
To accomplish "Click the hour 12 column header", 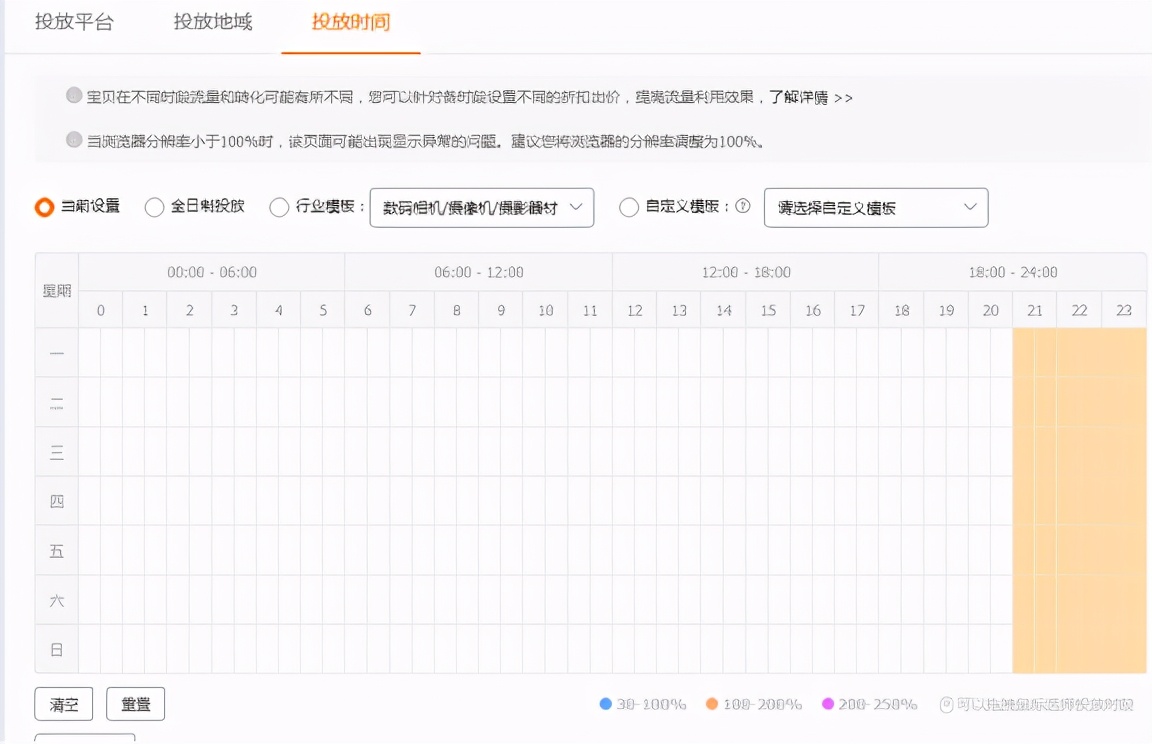I will (635, 310).
